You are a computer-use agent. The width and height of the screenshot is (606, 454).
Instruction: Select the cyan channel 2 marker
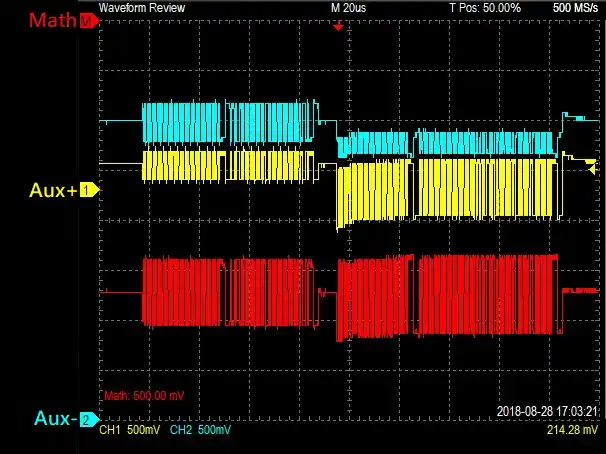click(x=88, y=420)
